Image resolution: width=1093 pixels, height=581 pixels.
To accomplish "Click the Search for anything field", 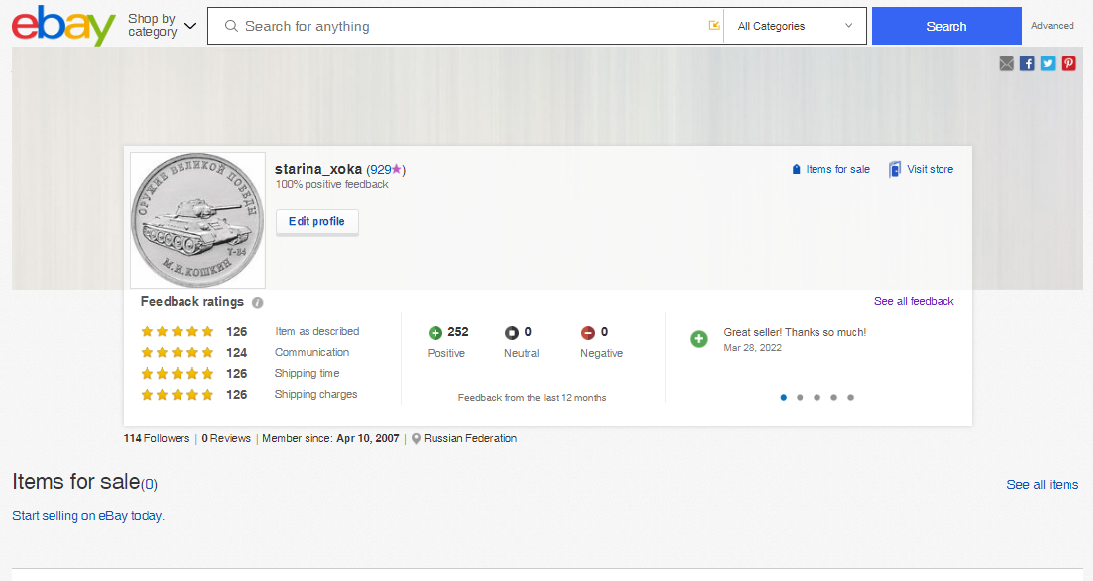I will click(465, 26).
